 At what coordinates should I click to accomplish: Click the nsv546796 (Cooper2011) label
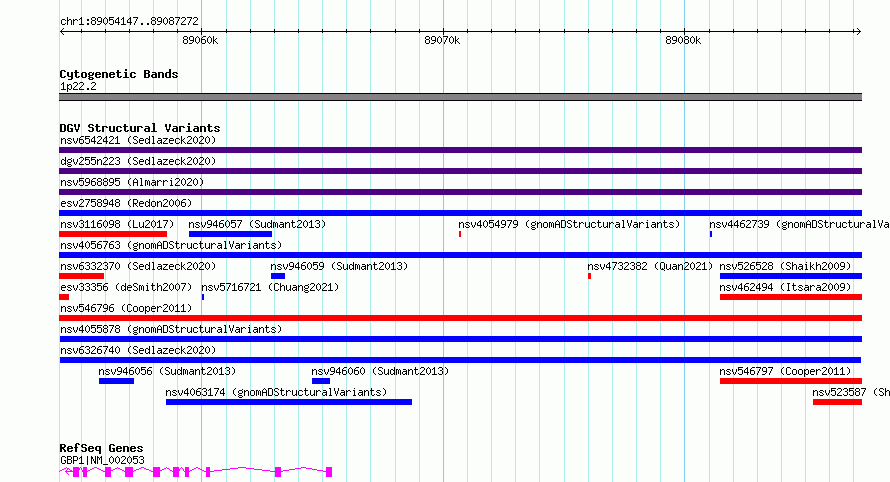126,308
